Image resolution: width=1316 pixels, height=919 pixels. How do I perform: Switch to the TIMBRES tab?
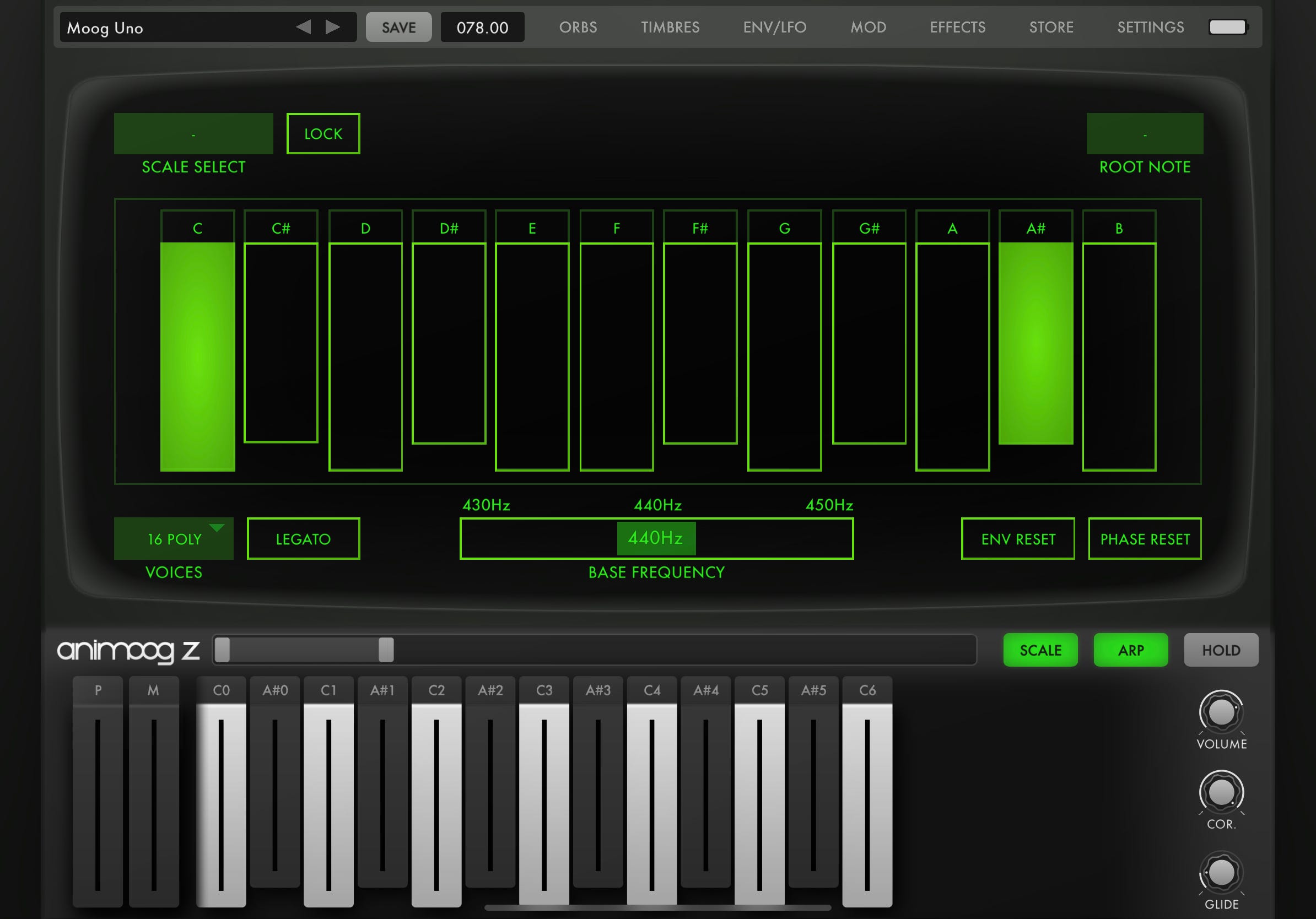[x=670, y=27]
